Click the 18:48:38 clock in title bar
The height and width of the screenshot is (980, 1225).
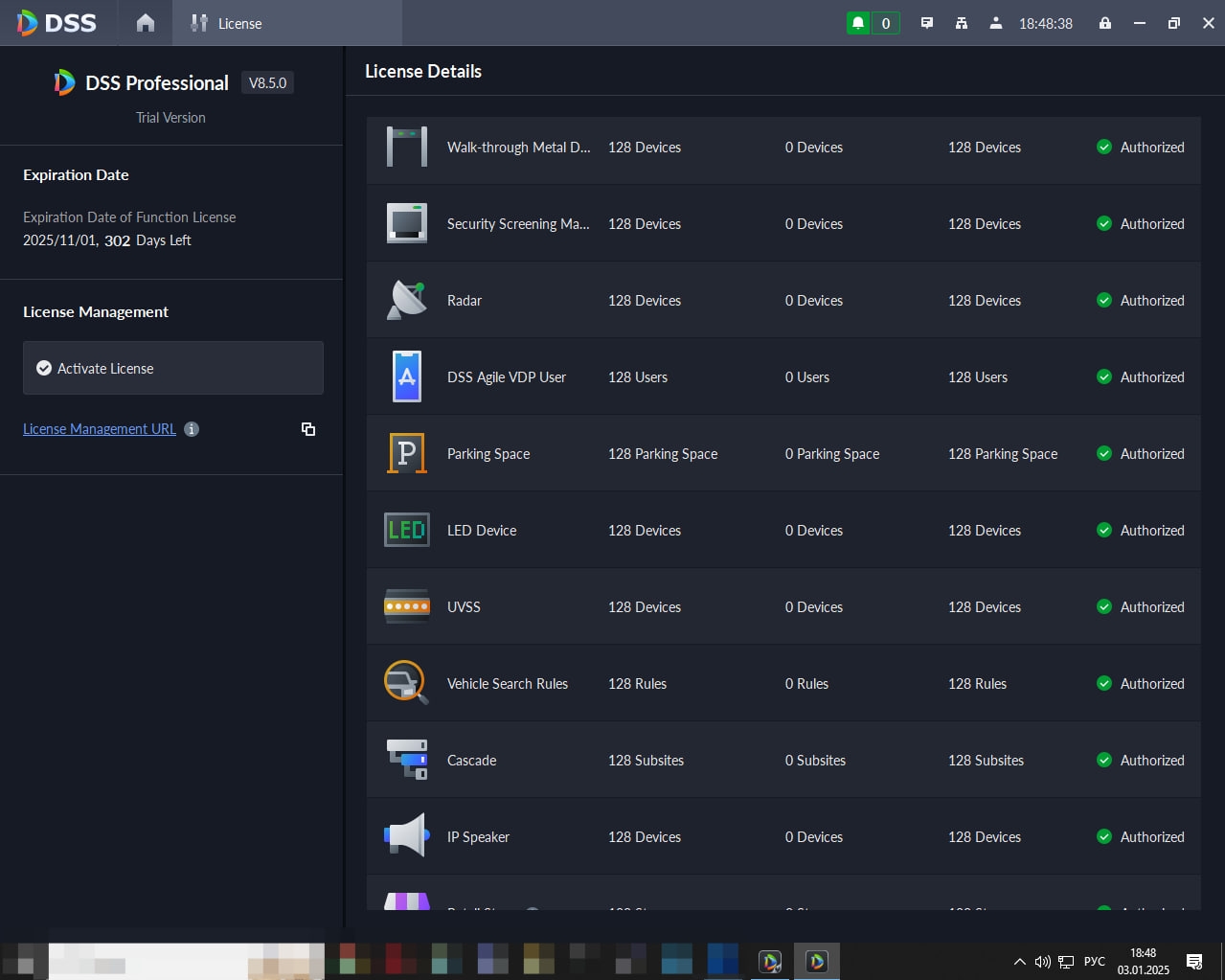point(1046,23)
